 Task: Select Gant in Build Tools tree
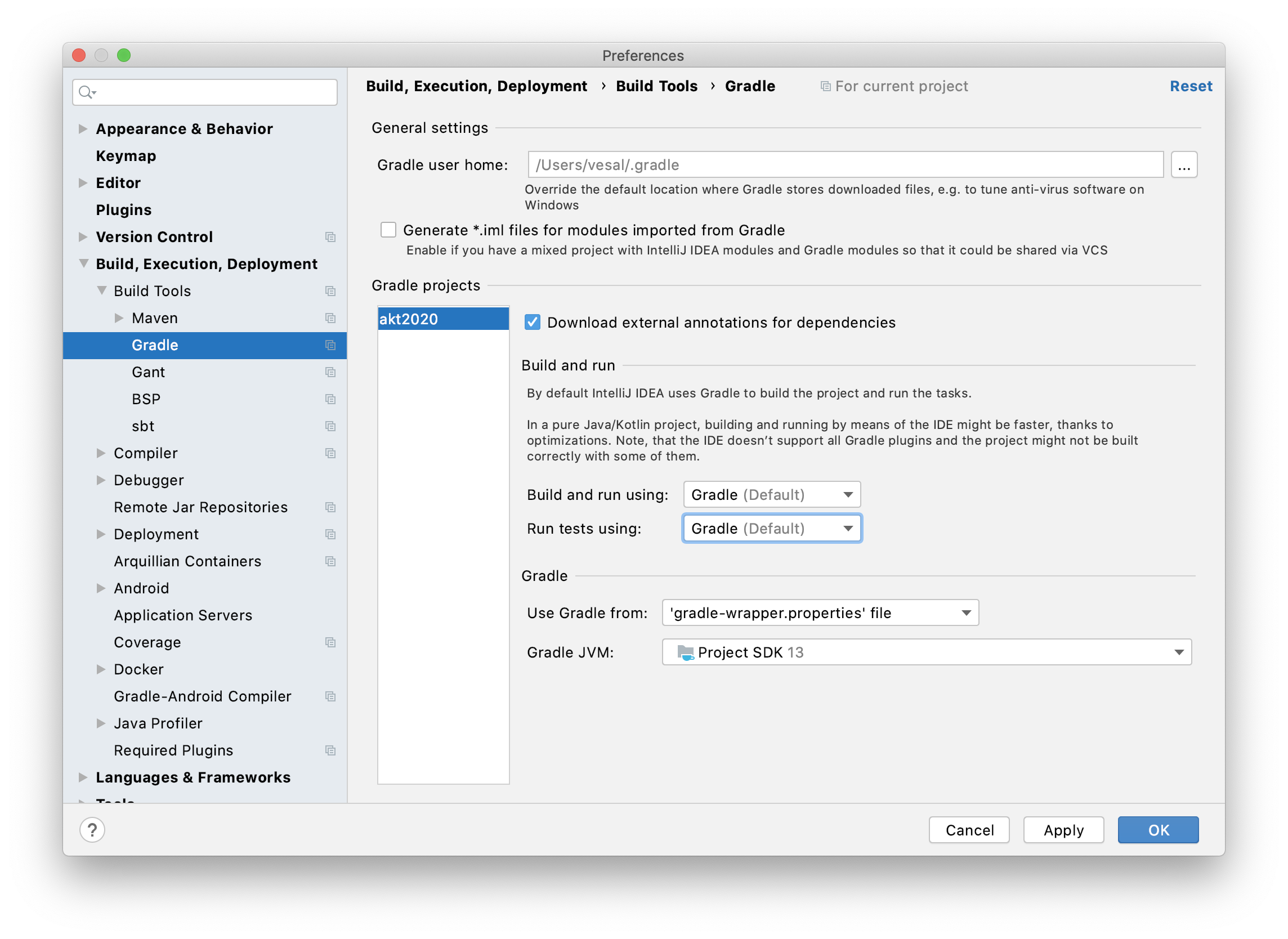pyautogui.click(x=149, y=372)
